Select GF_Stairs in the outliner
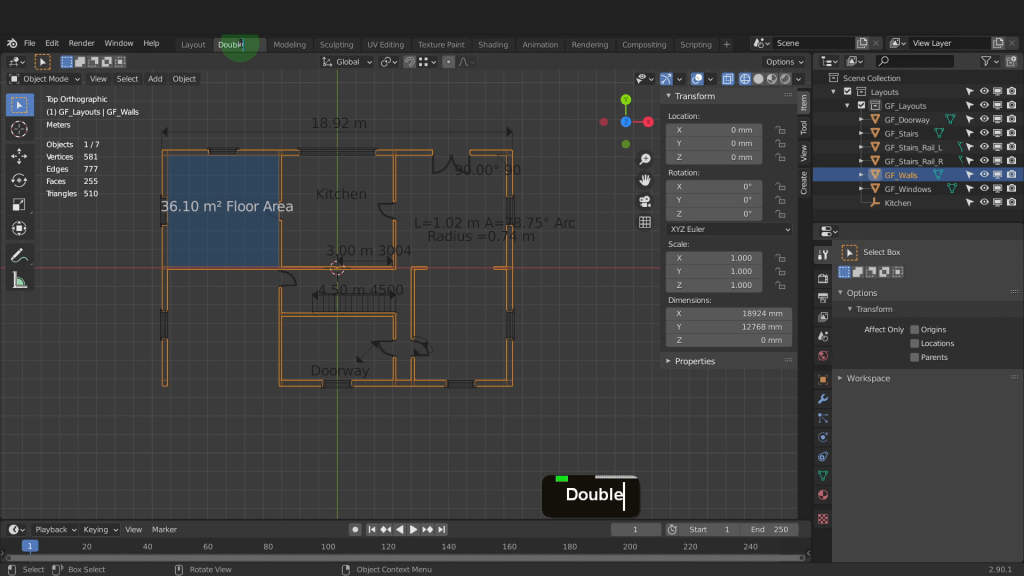1024x576 pixels. (x=901, y=133)
